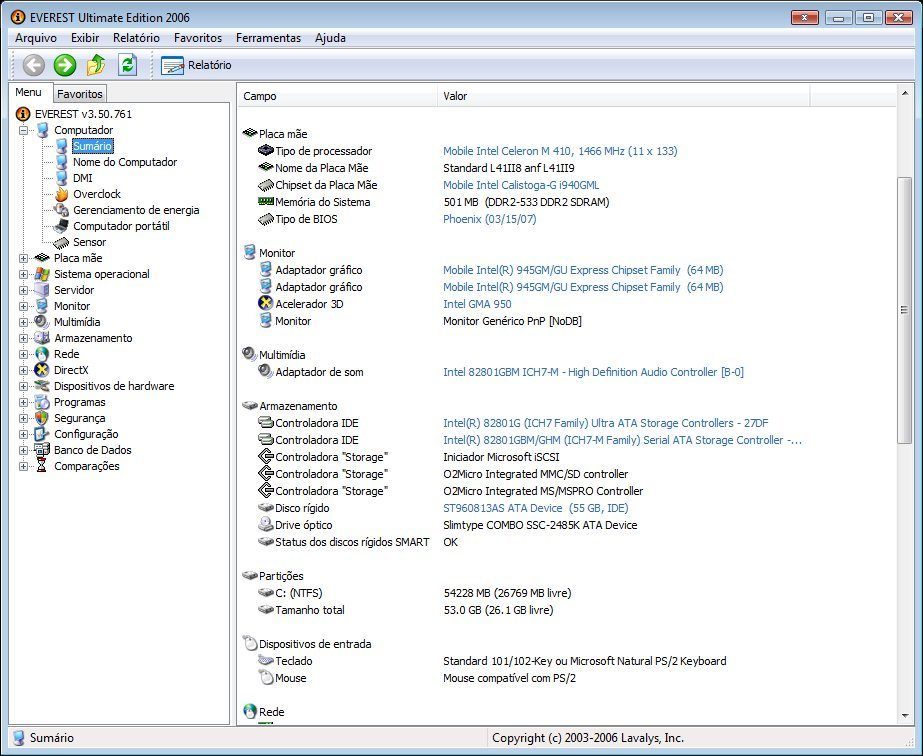Expand the Rede tree node
This screenshot has width=923, height=756.
pyautogui.click(x=24, y=354)
